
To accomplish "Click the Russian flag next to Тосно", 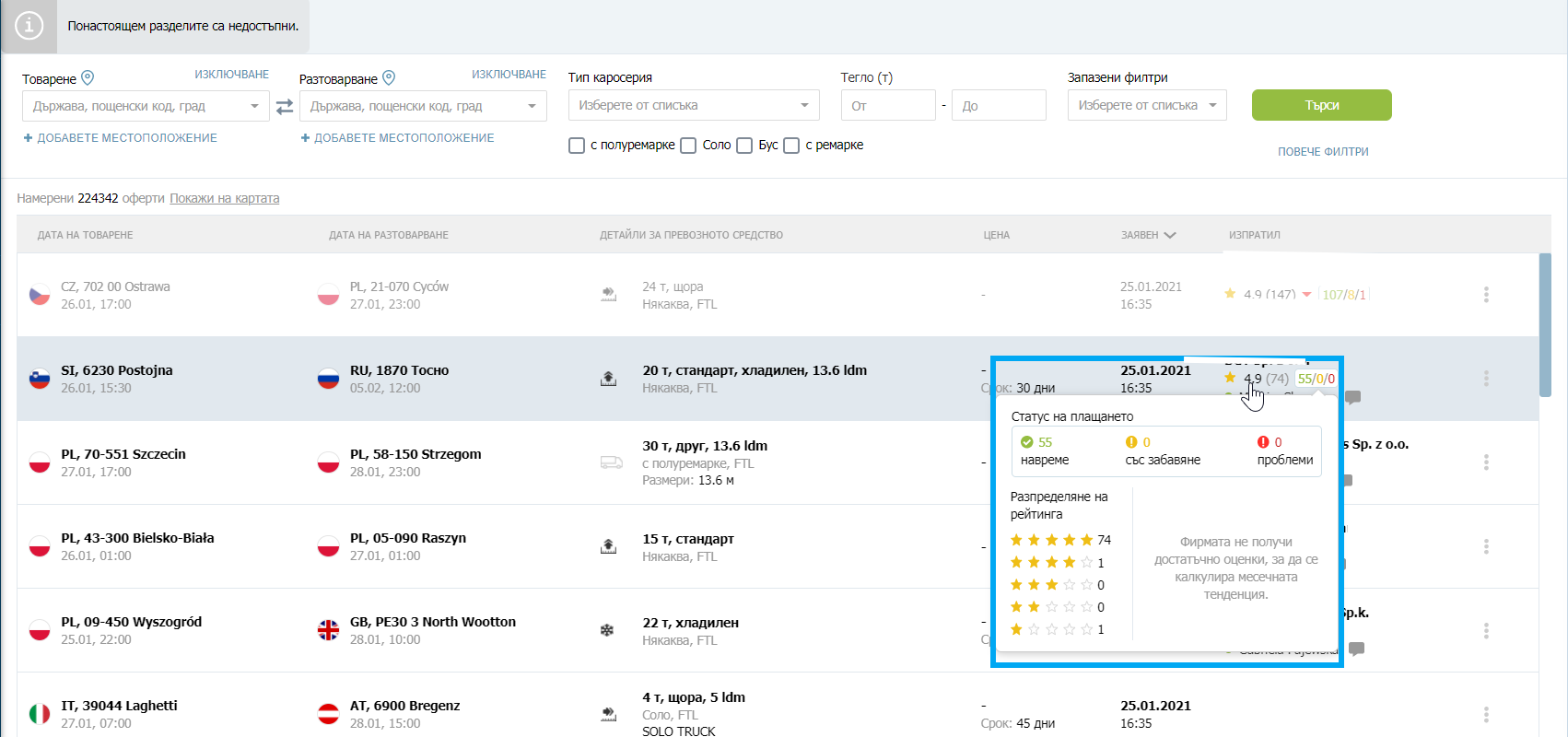I will click(x=329, y=379).
